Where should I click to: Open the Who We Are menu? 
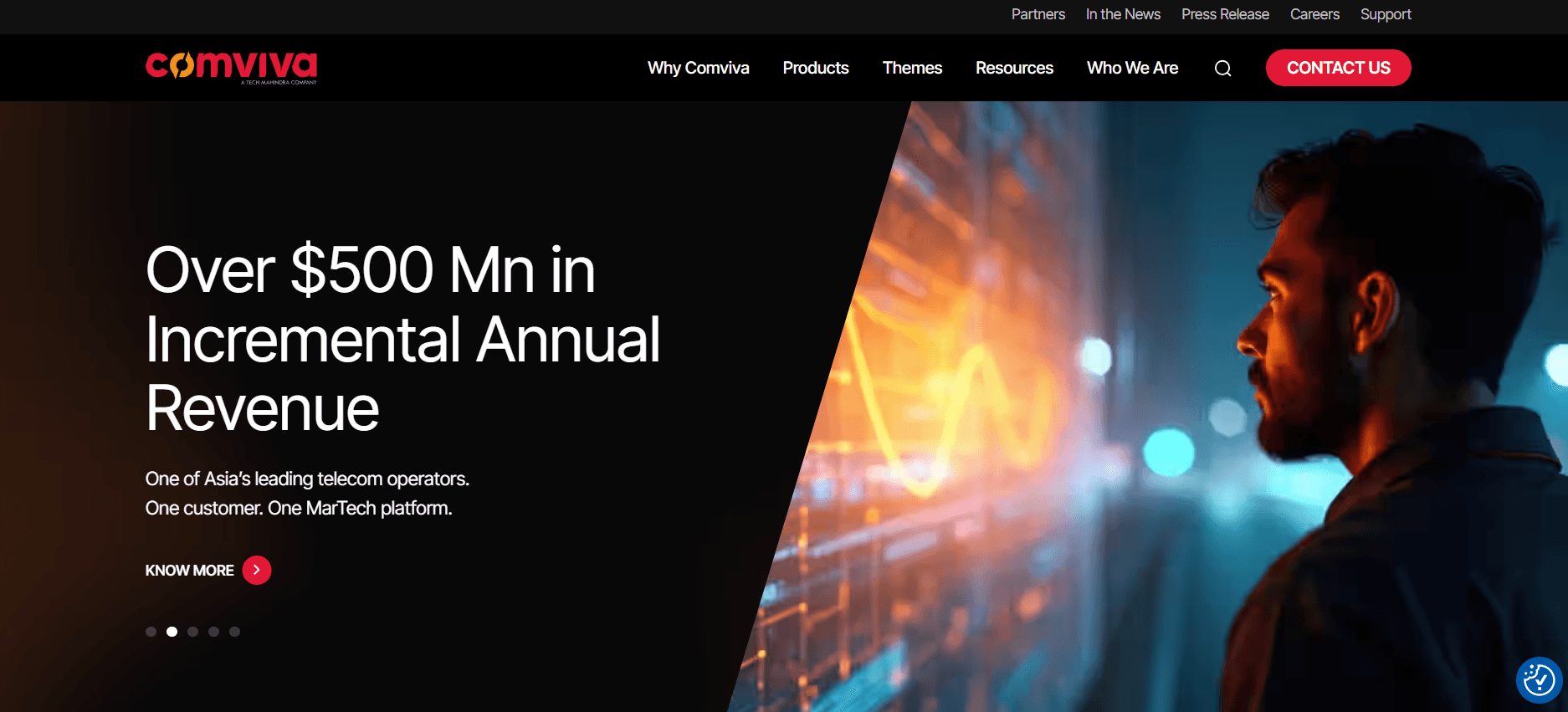pos(1132,68)
